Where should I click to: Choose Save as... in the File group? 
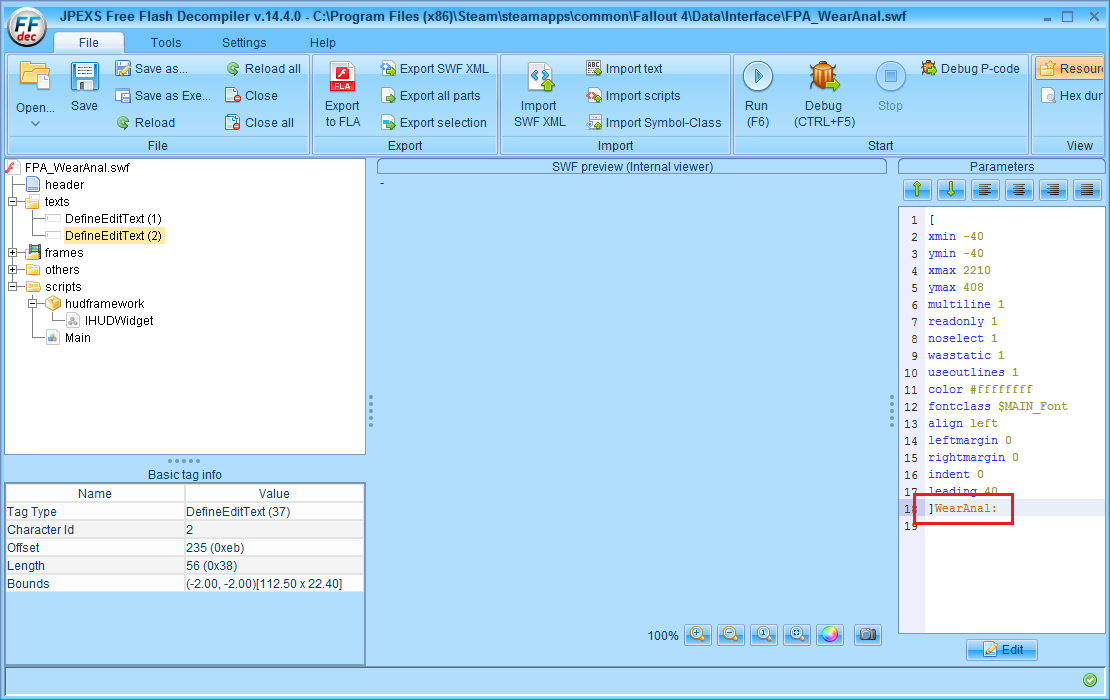click(x=152, y=69)
